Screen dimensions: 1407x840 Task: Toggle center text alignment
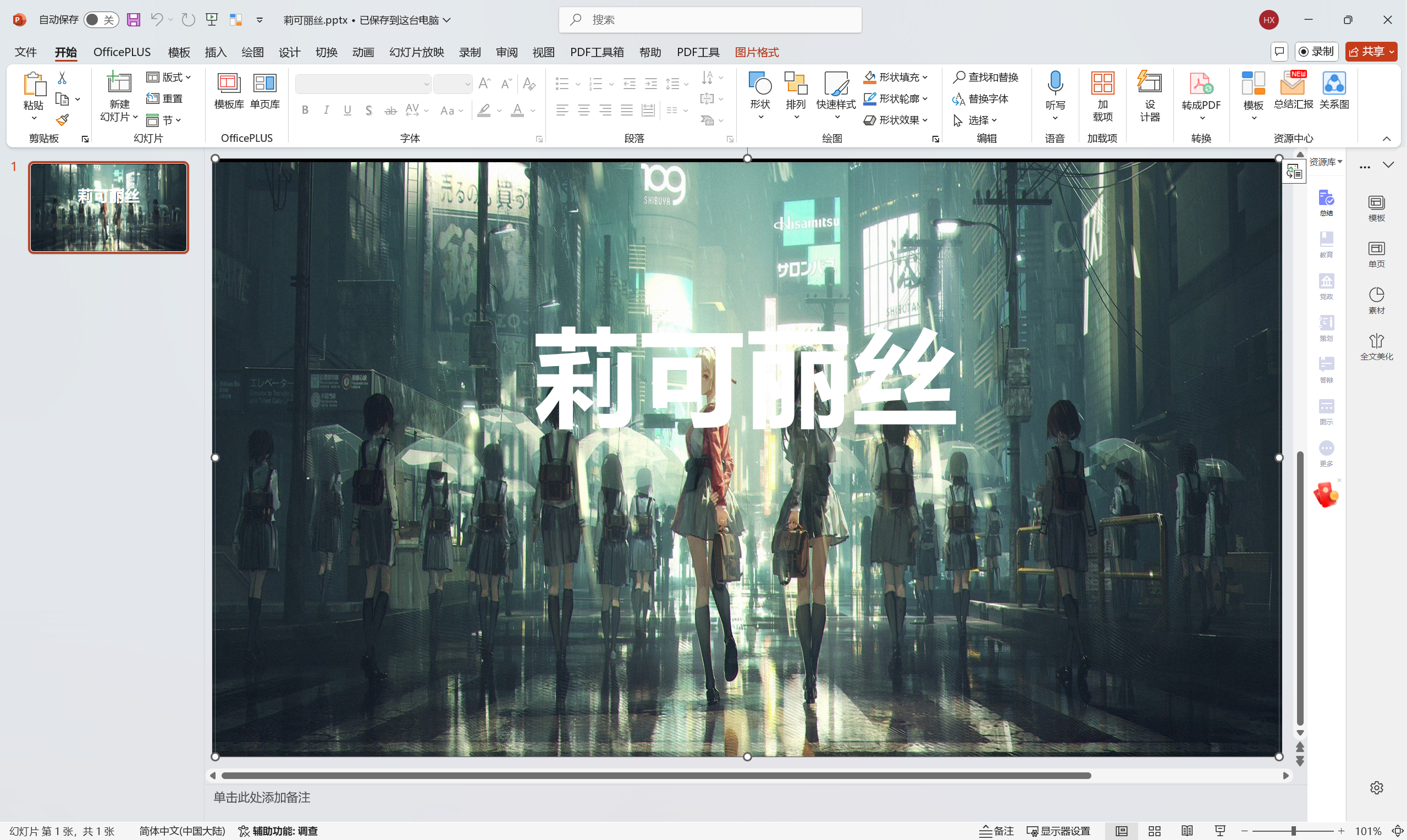(x=583, y=110)
